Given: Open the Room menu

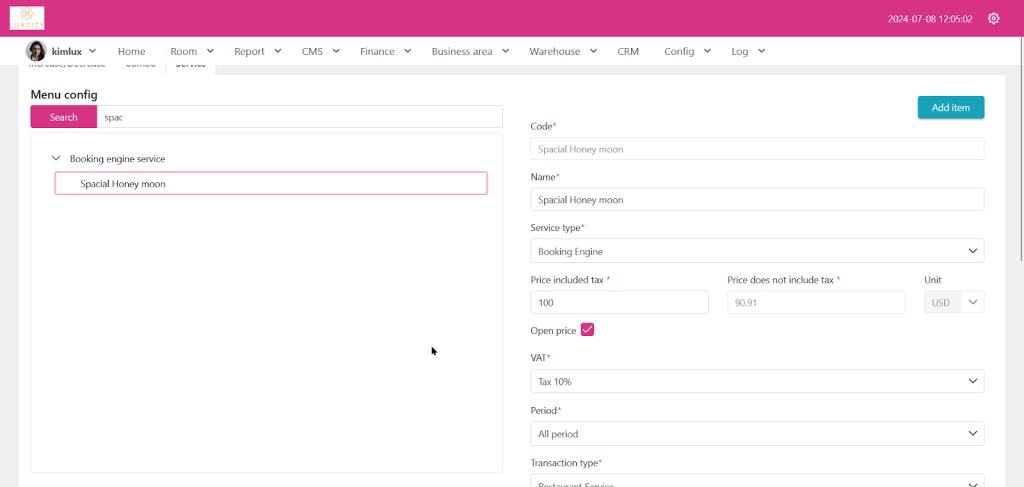Looking at the screenshot, I should 191,51.
